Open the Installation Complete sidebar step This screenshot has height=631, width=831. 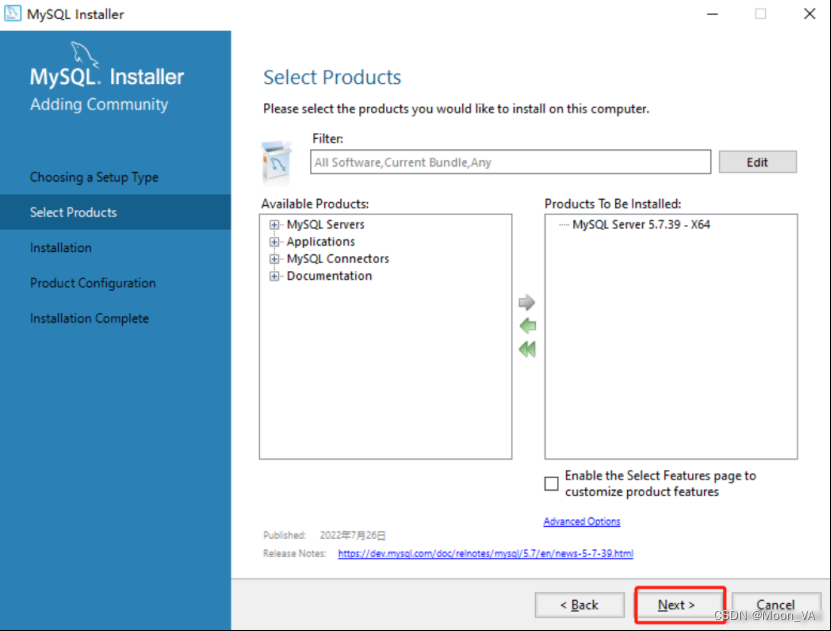89,318
